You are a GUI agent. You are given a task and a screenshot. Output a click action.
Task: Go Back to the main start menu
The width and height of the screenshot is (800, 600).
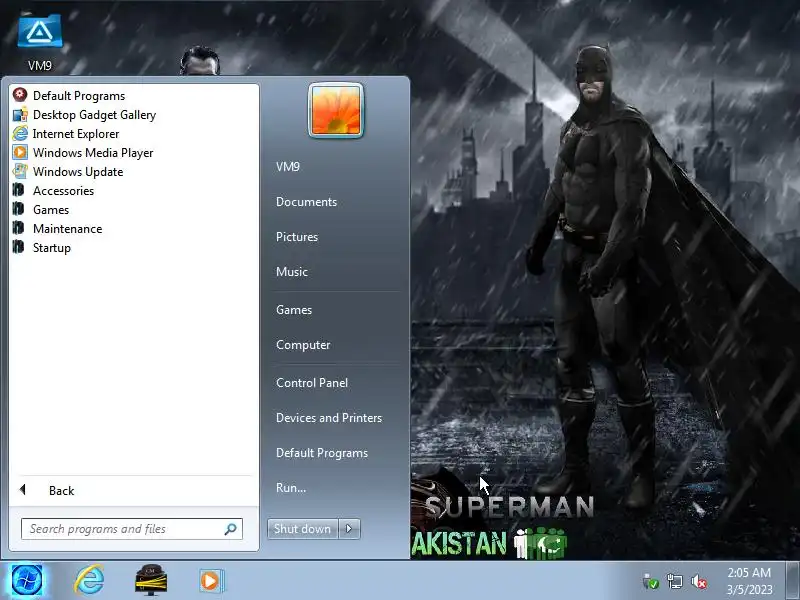133,490
